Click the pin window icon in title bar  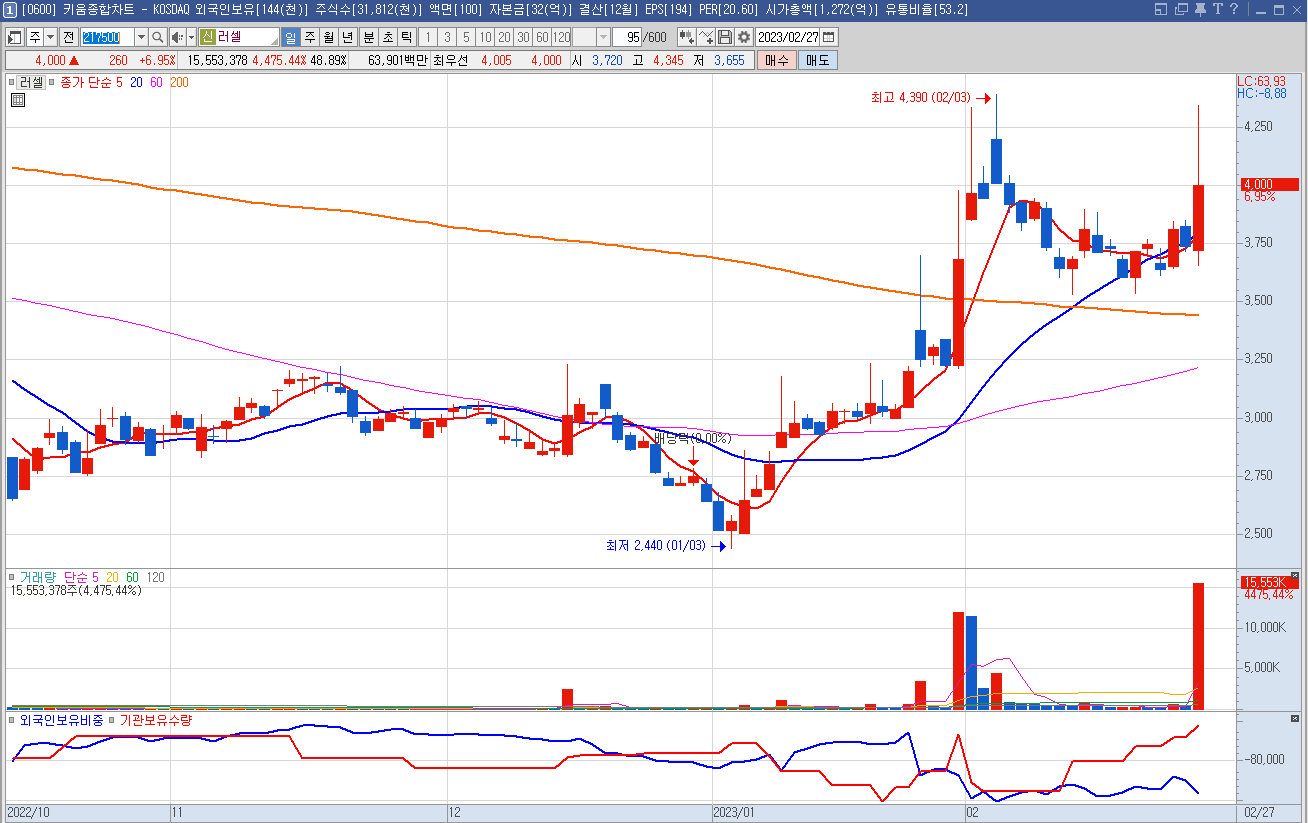pyautogui.click(x=1200, y=9)
